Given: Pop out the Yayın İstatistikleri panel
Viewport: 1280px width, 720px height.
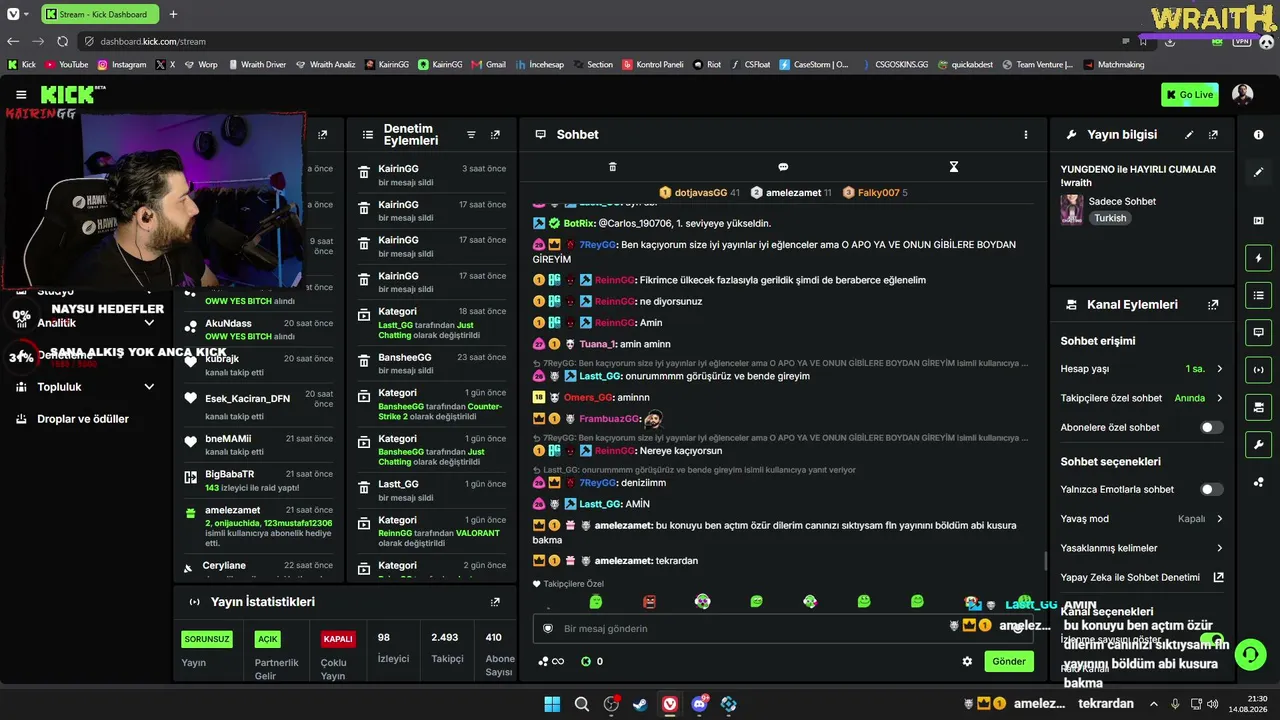Looking at the screenshot, I should [x=495, y=602].
